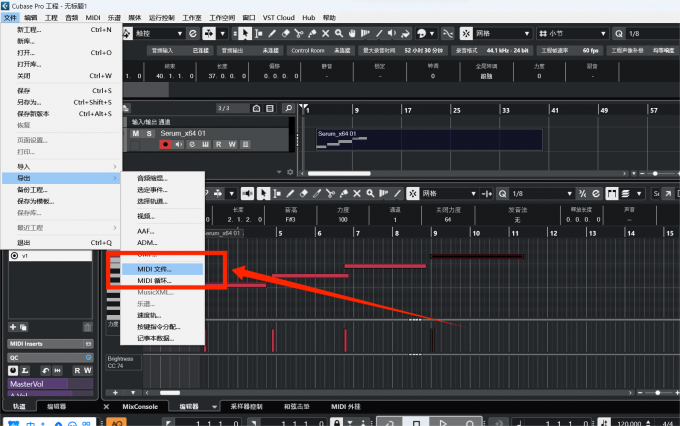The image size is (680, 426).
Task: Click the MIDI Inserts section header
Action: tap(50, 344)
